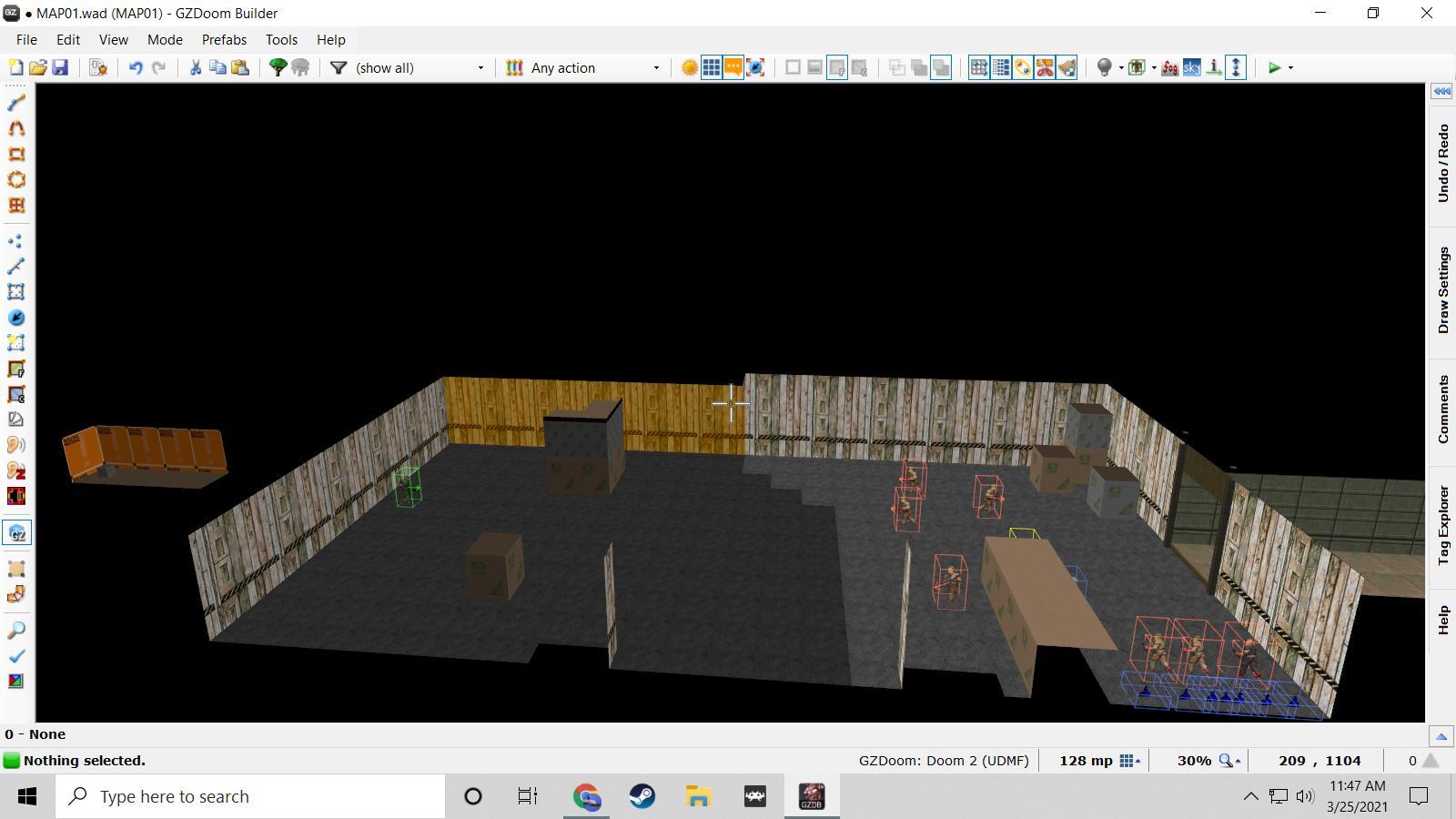
Task: Activate the GZDoom visual mode icon
Action: [16, 533]
